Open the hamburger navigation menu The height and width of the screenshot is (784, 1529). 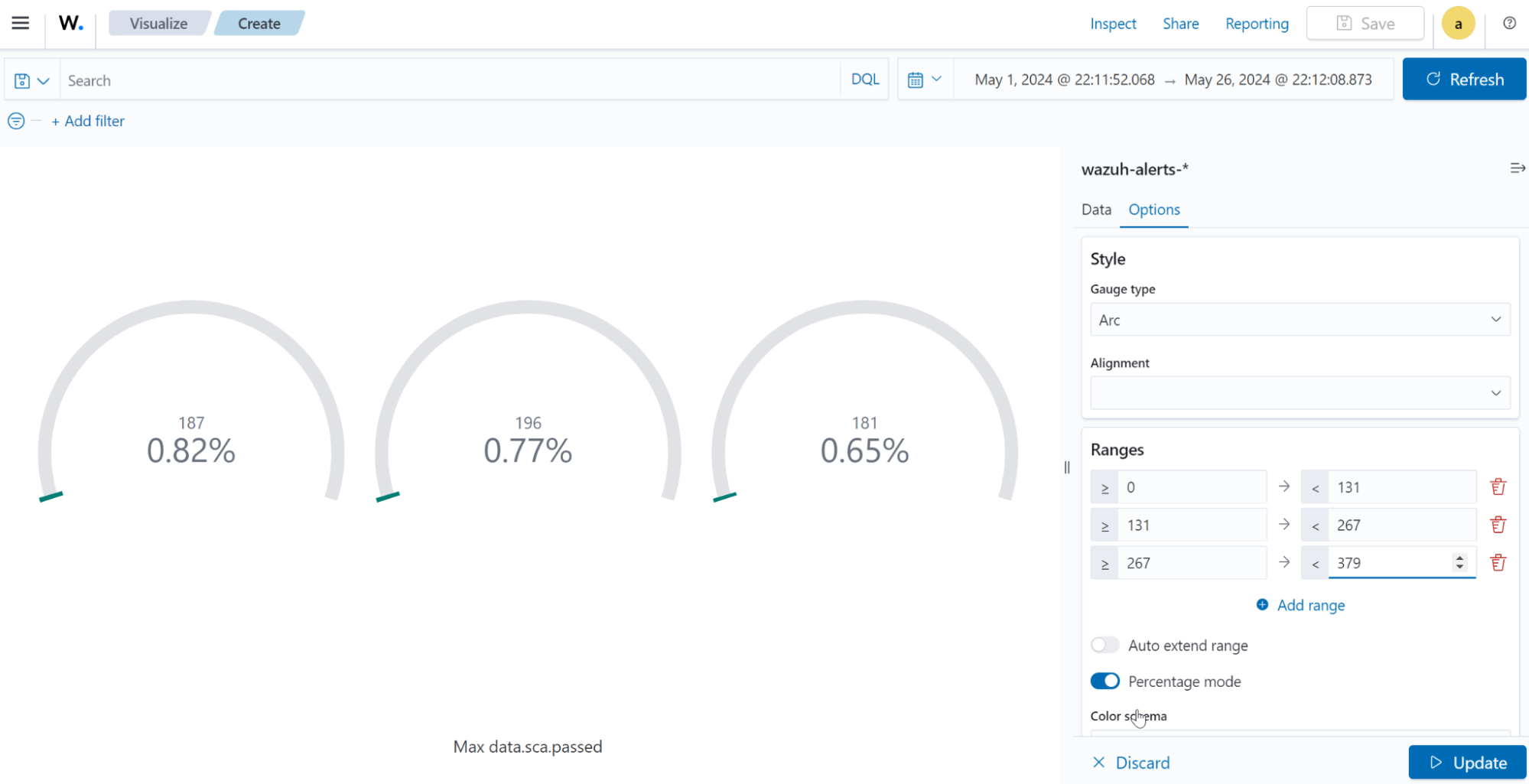pos(20,22)
